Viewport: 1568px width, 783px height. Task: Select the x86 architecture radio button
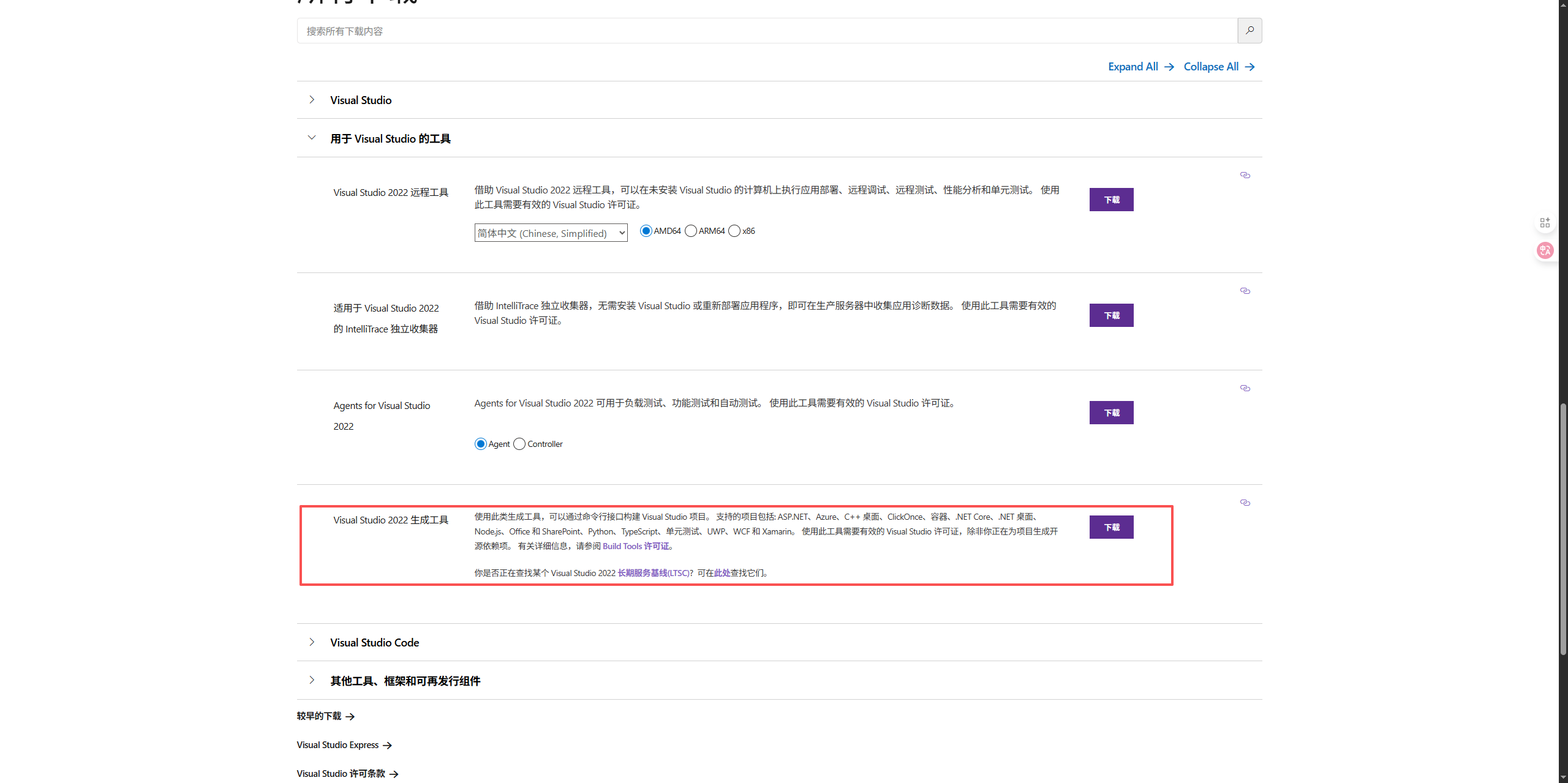[734, 231]
